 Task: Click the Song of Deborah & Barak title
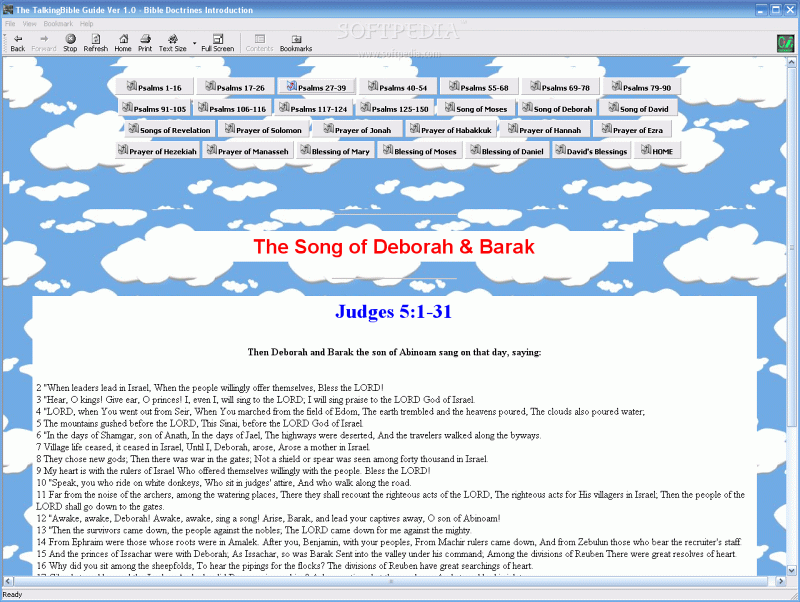(x=394, y=247)
